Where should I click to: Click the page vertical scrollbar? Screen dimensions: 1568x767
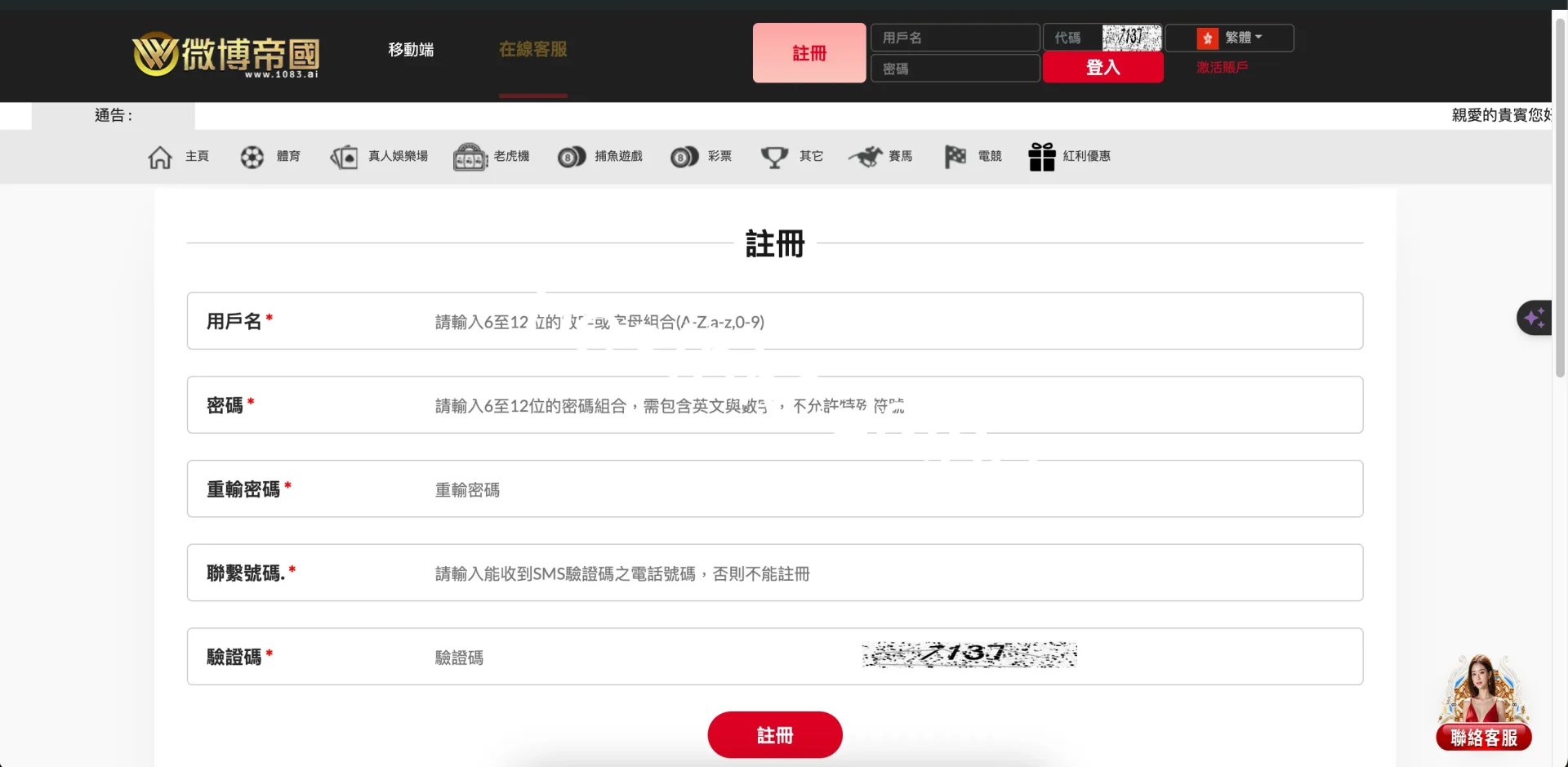tap(1560, 196)
